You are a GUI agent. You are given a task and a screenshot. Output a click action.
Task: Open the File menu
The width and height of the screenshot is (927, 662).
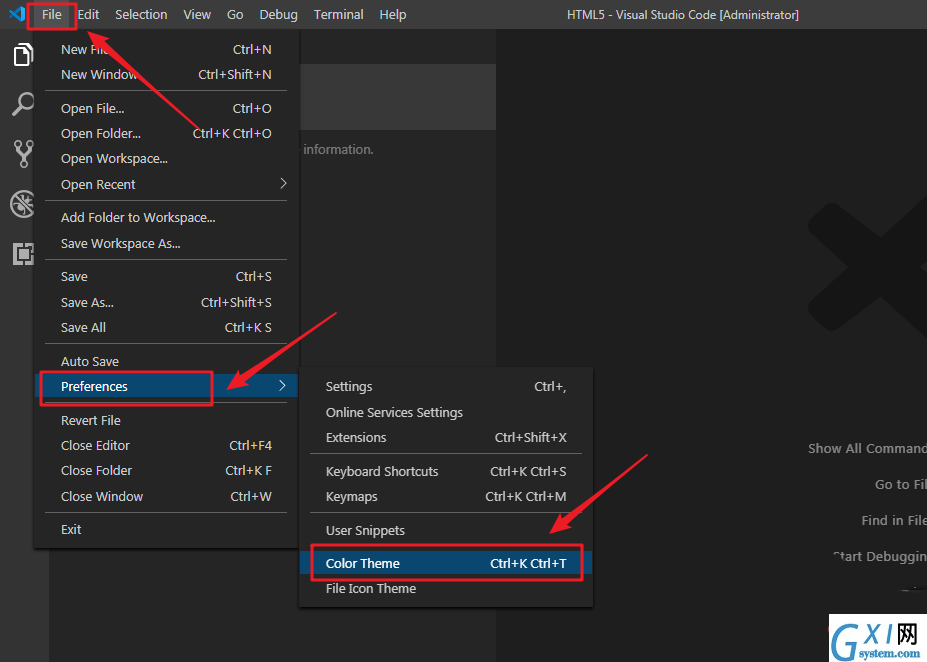pyautogui.click(x=51, y=15)
